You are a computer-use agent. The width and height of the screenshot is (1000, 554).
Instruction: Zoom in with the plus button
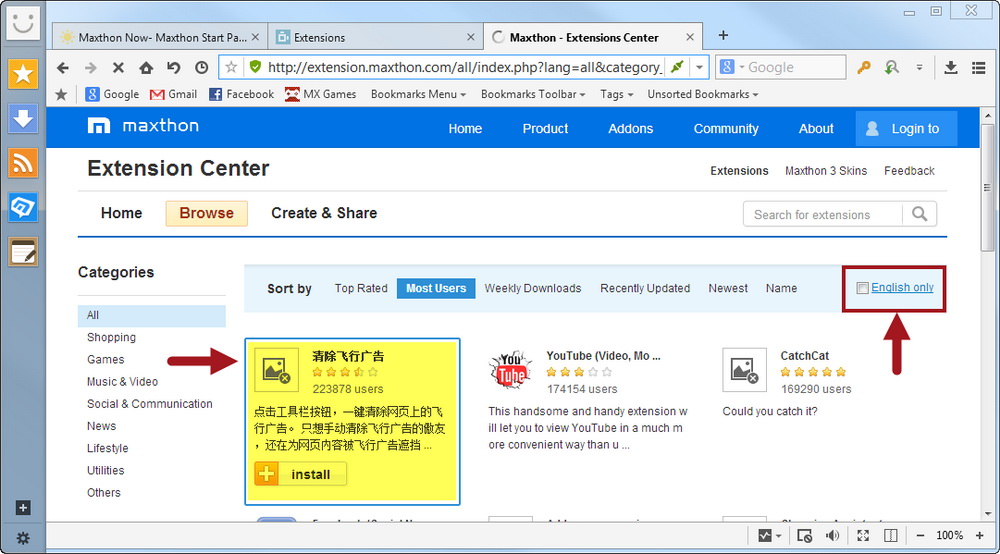980,536
